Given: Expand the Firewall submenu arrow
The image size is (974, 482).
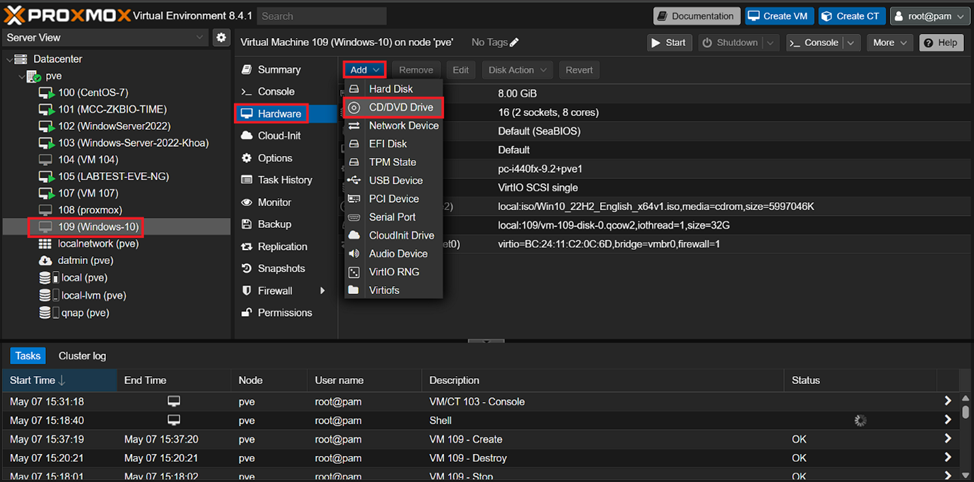Looking at the screenshot, I should [x=322, y=291].
